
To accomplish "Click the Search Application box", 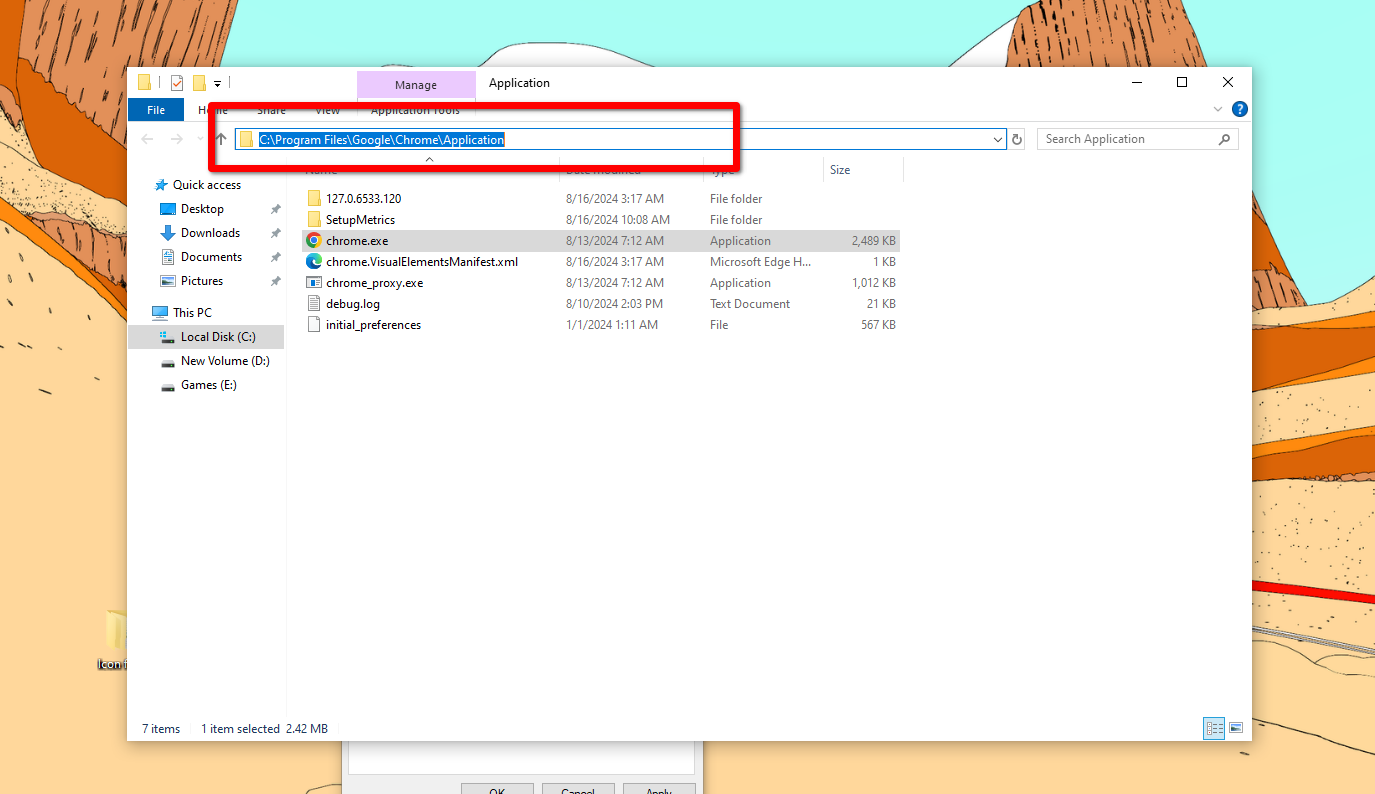I will click(1137, 139).
